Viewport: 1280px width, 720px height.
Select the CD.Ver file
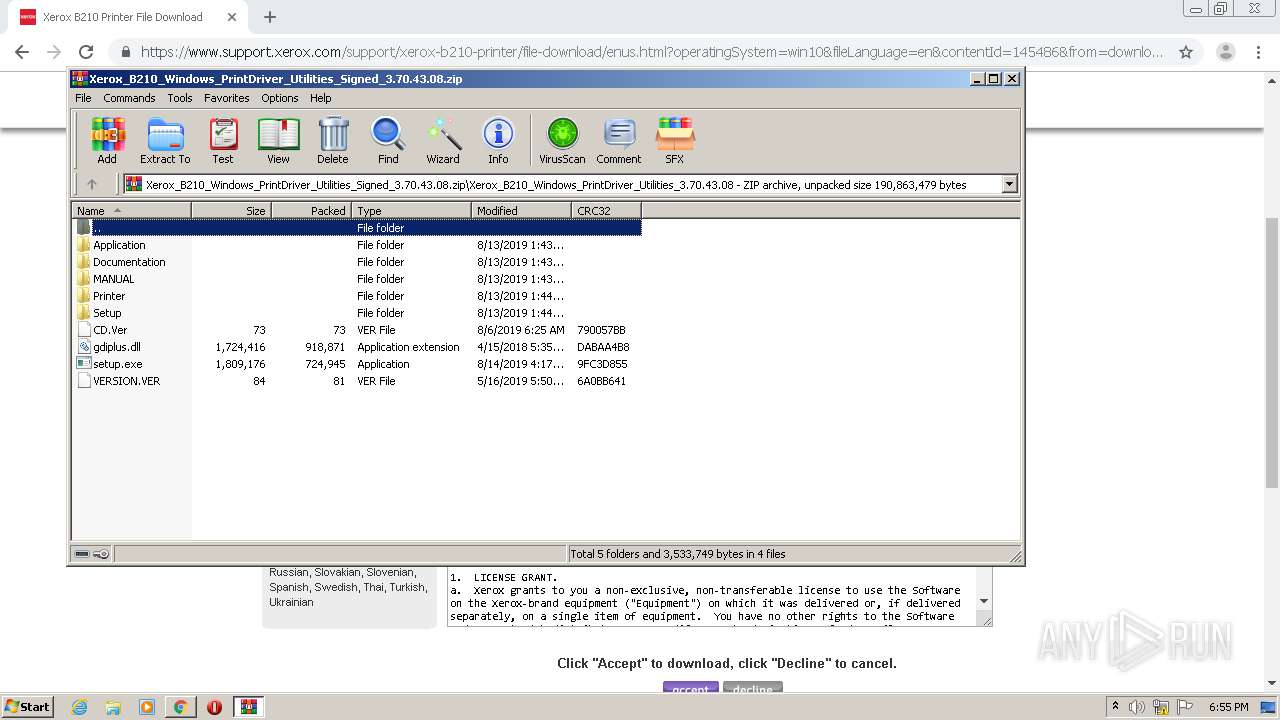click(x=110, y=330)
